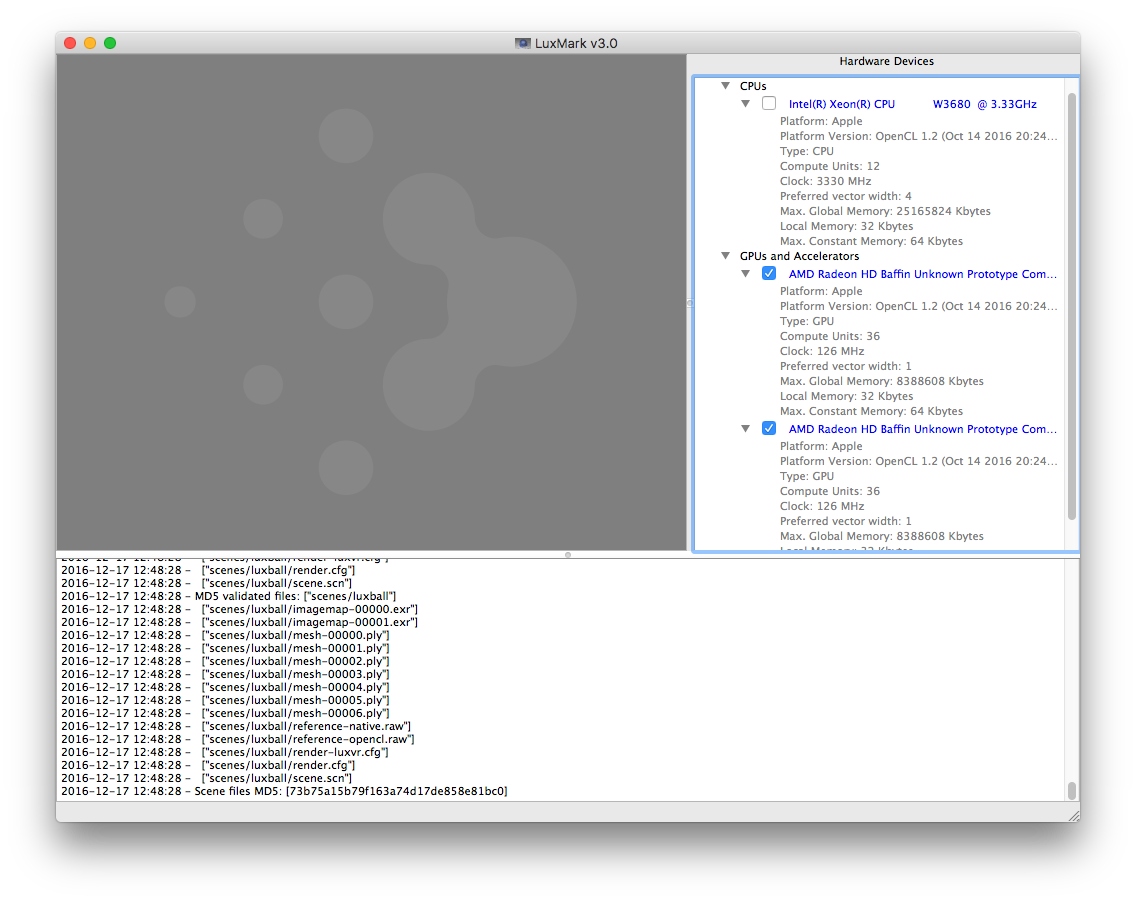This screenshot has width=1136, height=902.
Task: Select the second AMD Radeon HD Baffin entry
Action: tap(922, 429)
